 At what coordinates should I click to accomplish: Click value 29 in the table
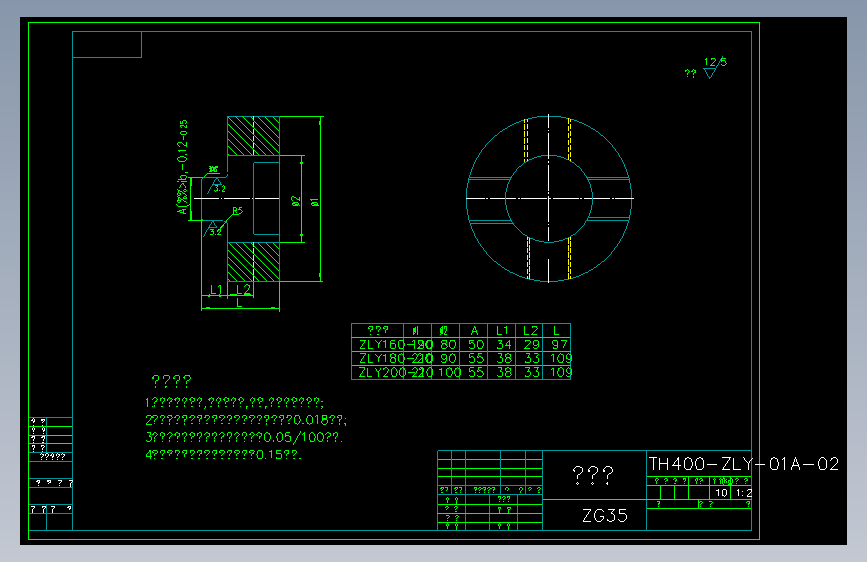(532, 345)
